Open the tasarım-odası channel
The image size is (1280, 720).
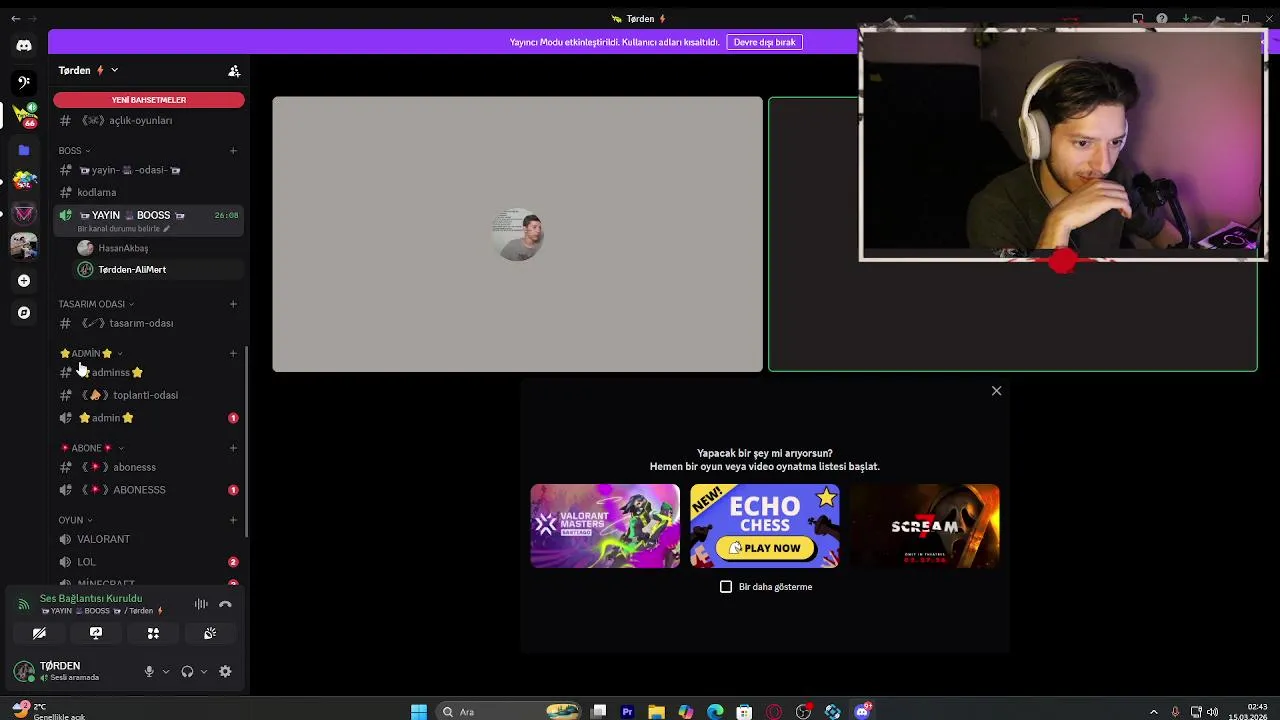coord(149,323)
